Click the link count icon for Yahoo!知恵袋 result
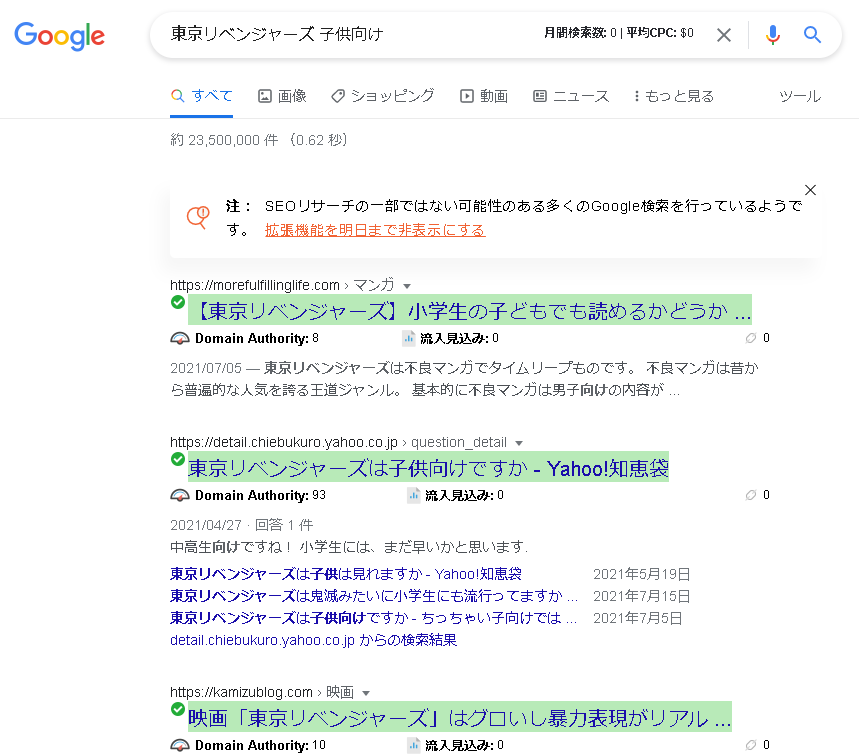Viewport: 859px width, 754px height. coord(751,495)
